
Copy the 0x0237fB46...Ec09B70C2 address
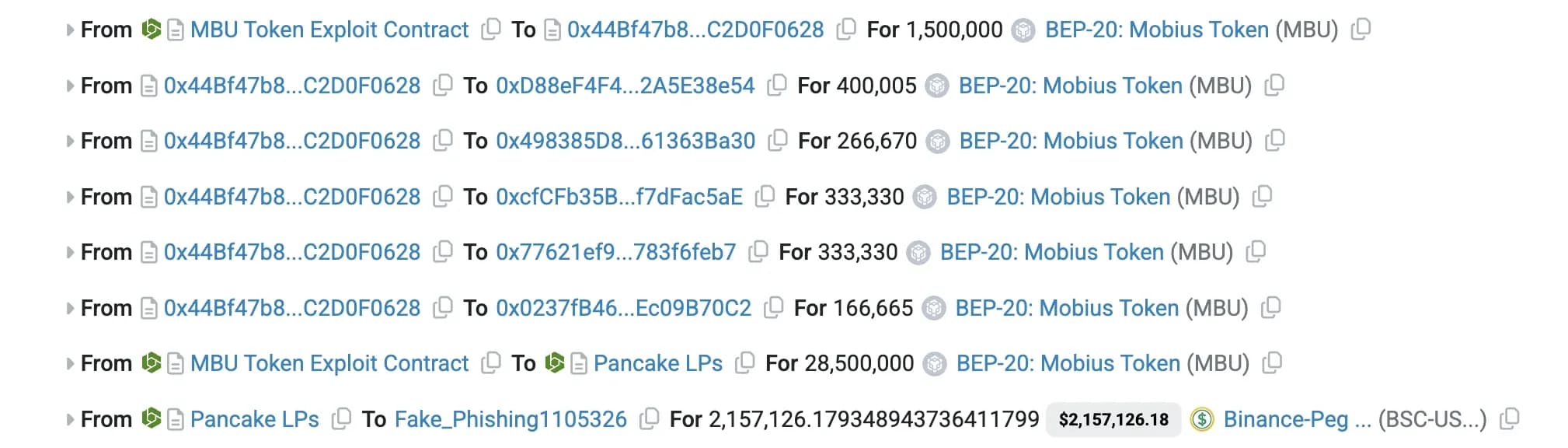click(773, 307)
